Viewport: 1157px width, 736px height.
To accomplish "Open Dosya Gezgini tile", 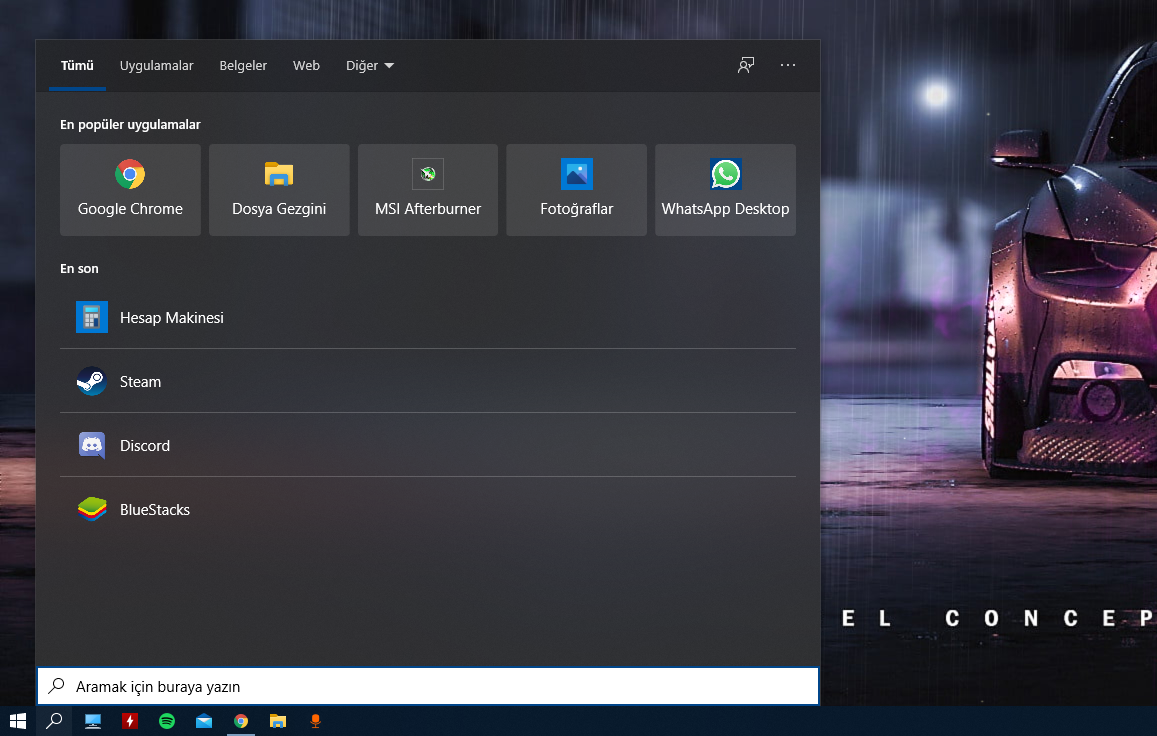I will tap(279, 190).
